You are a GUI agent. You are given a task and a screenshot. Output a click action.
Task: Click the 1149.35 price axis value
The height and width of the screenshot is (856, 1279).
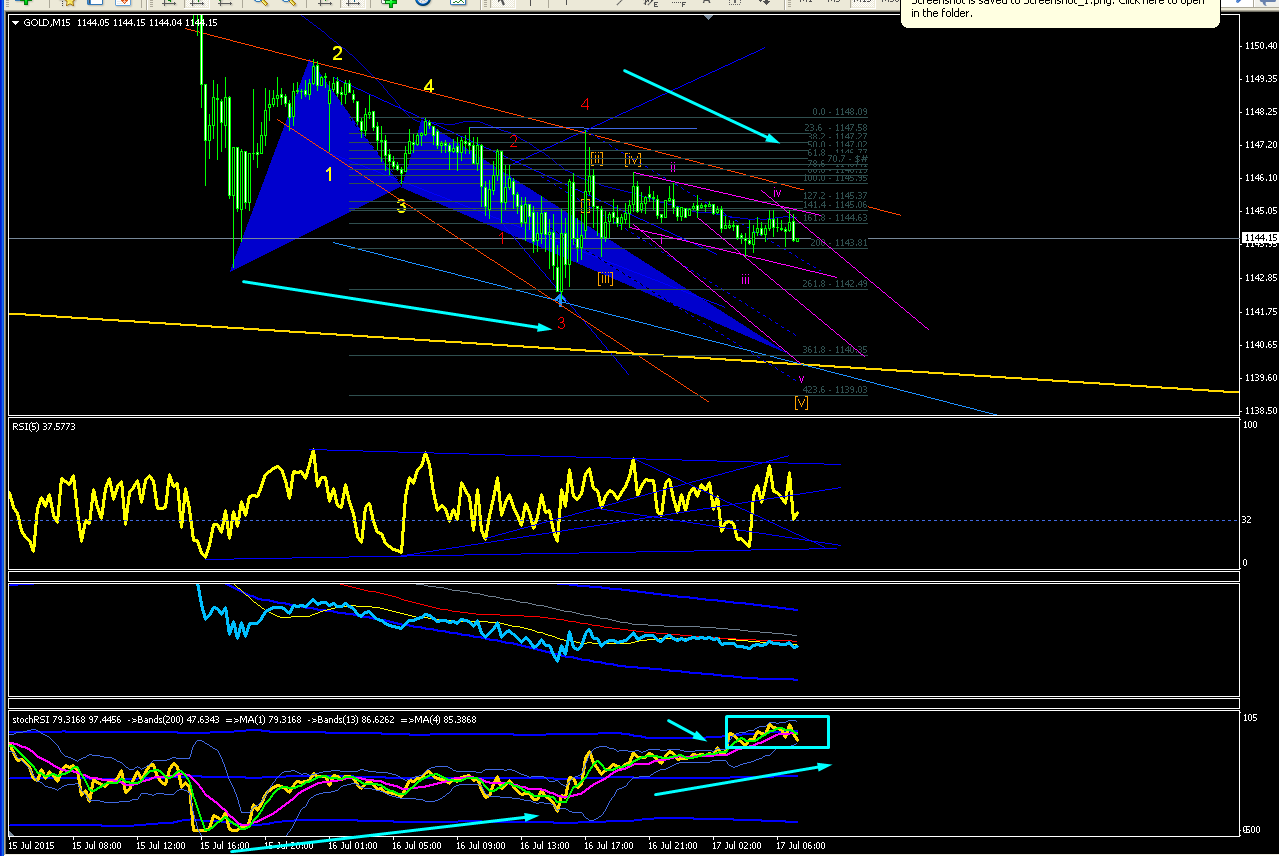point(1259,79)
